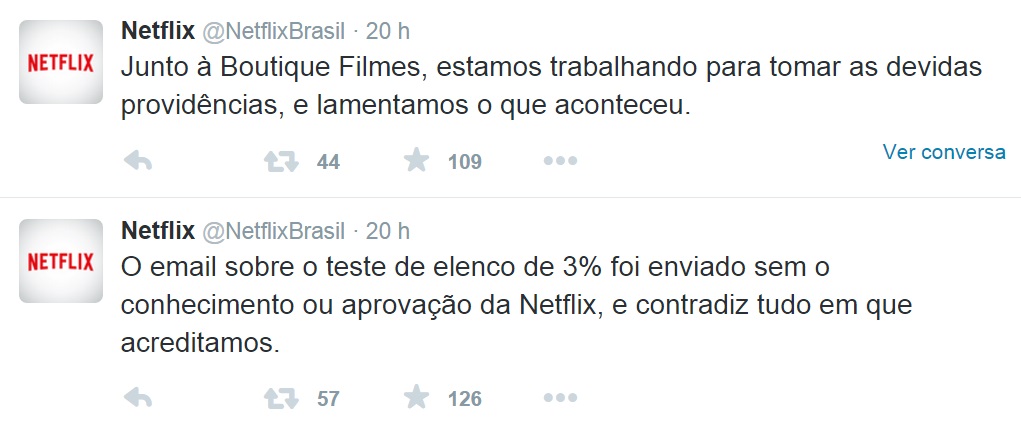Open more options on 3% email tweet
The image size is (1021, 424).
pyautogui.click(x=560, y=397)
